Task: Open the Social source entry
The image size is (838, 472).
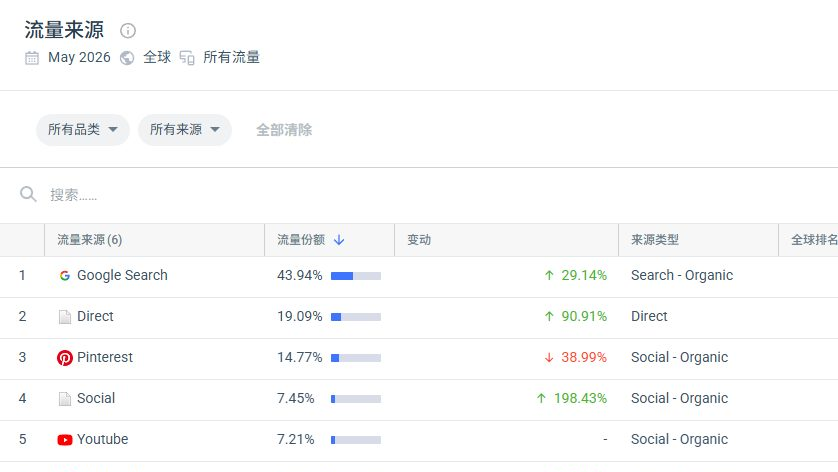Action: pos(96,398)
